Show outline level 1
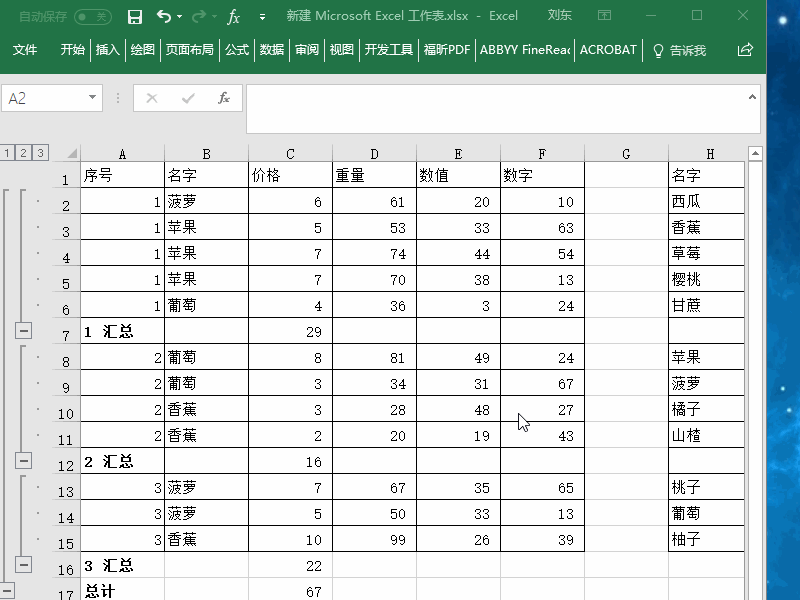 [x=7, y=153]
